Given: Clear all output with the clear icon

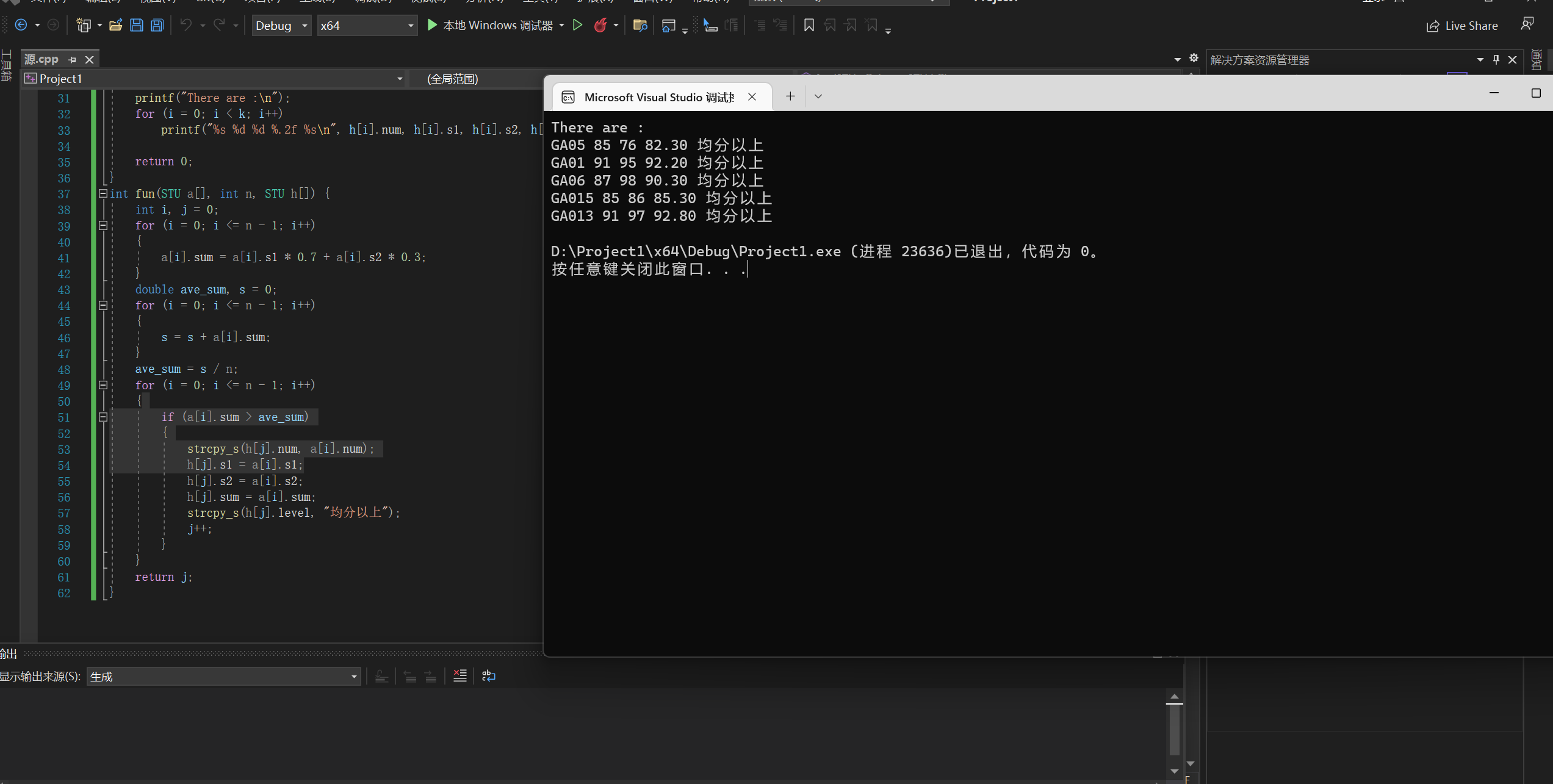Looking at the screenshot, I should (459, 676).
